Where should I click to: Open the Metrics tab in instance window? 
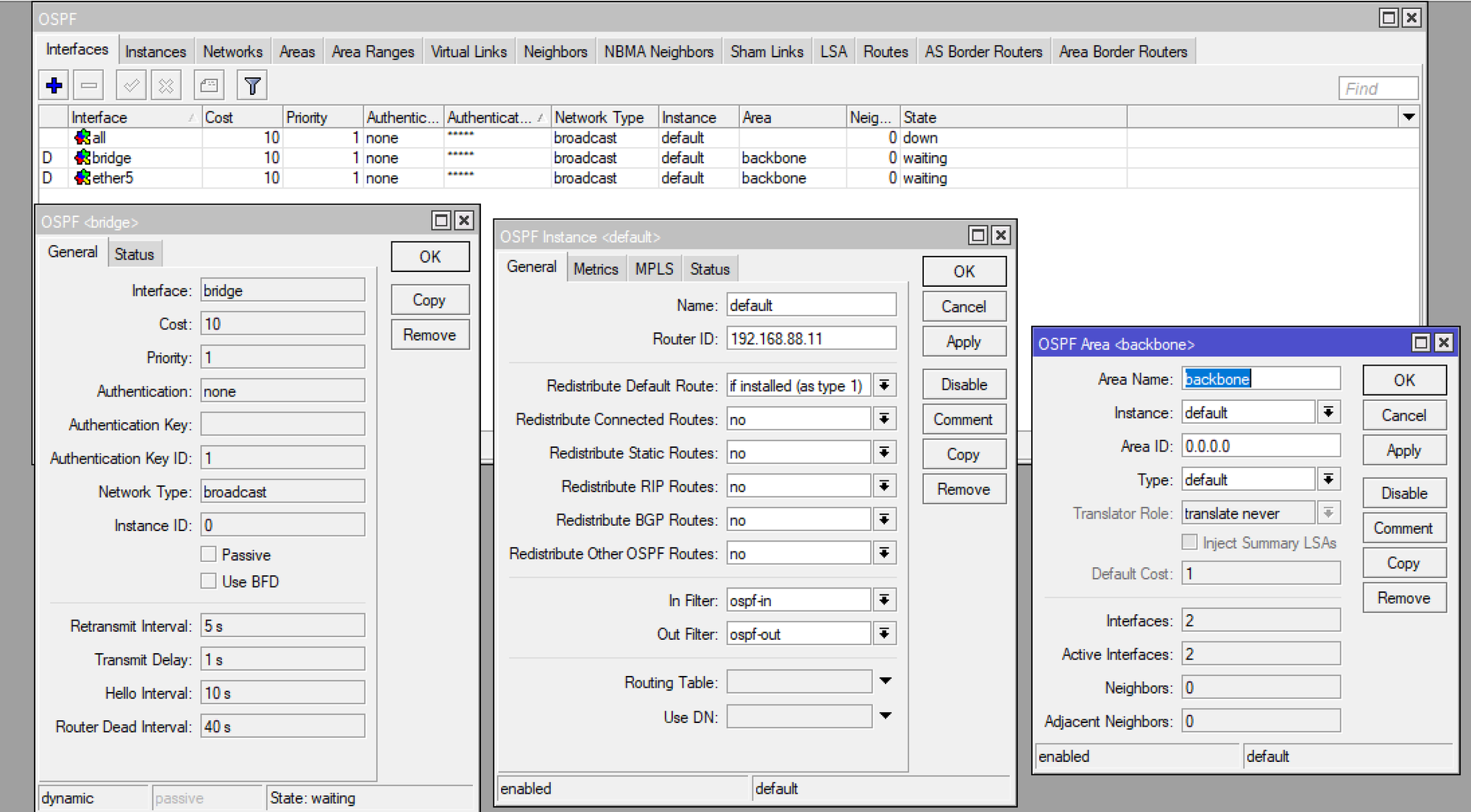coord(595,269)
